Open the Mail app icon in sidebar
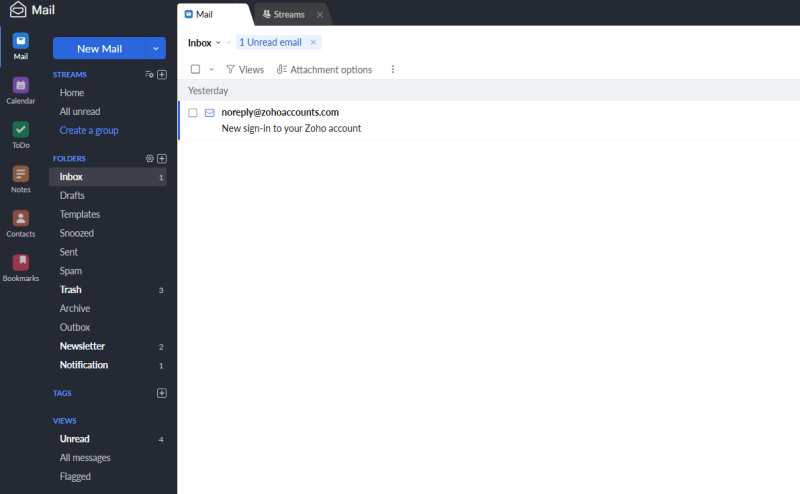This screenshot has width=800, height=494. pyautogui.click(x=20, y=46)
